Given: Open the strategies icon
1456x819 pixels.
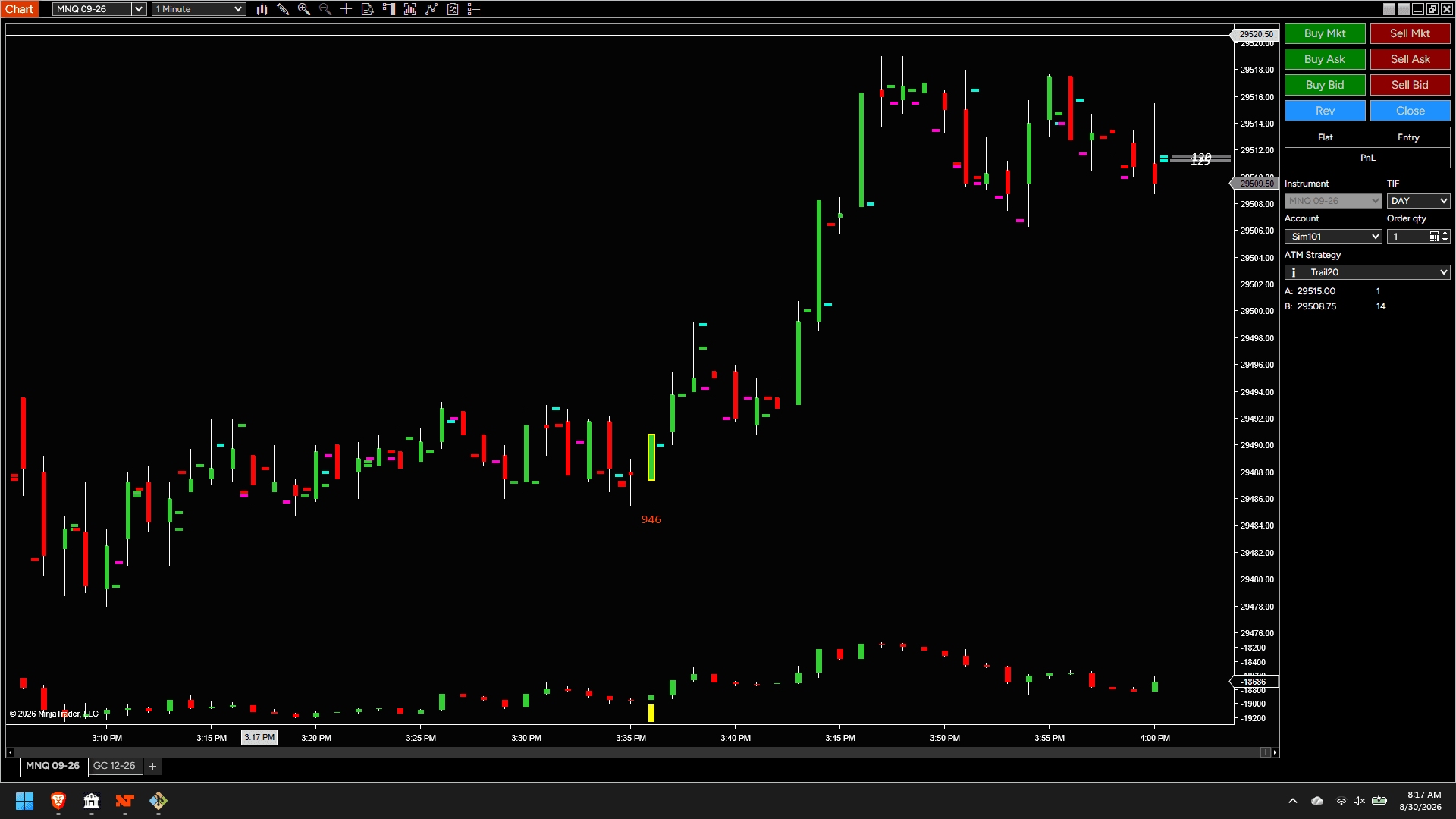Looking at the screenshot, I should 431,9.
